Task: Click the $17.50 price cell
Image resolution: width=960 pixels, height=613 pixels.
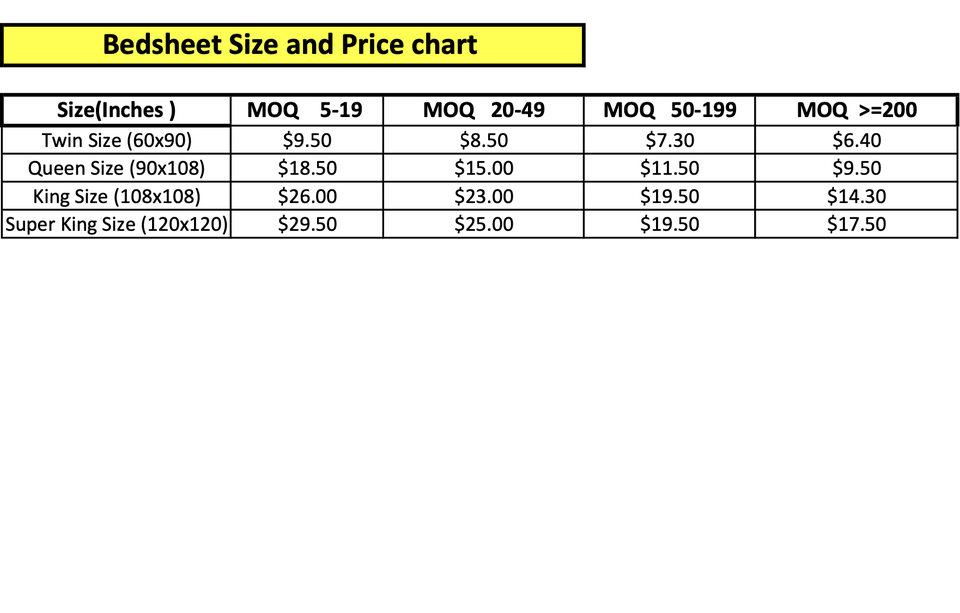Action: (x=856, y=224)
